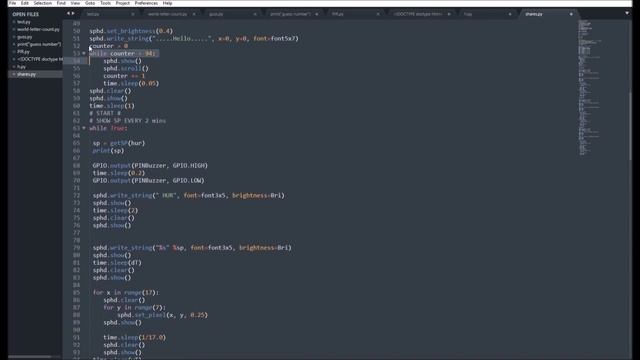Open h.py in the OPEN FILES sidebar
This screenshot has height=360, width=640.
[x=22, y=67]
